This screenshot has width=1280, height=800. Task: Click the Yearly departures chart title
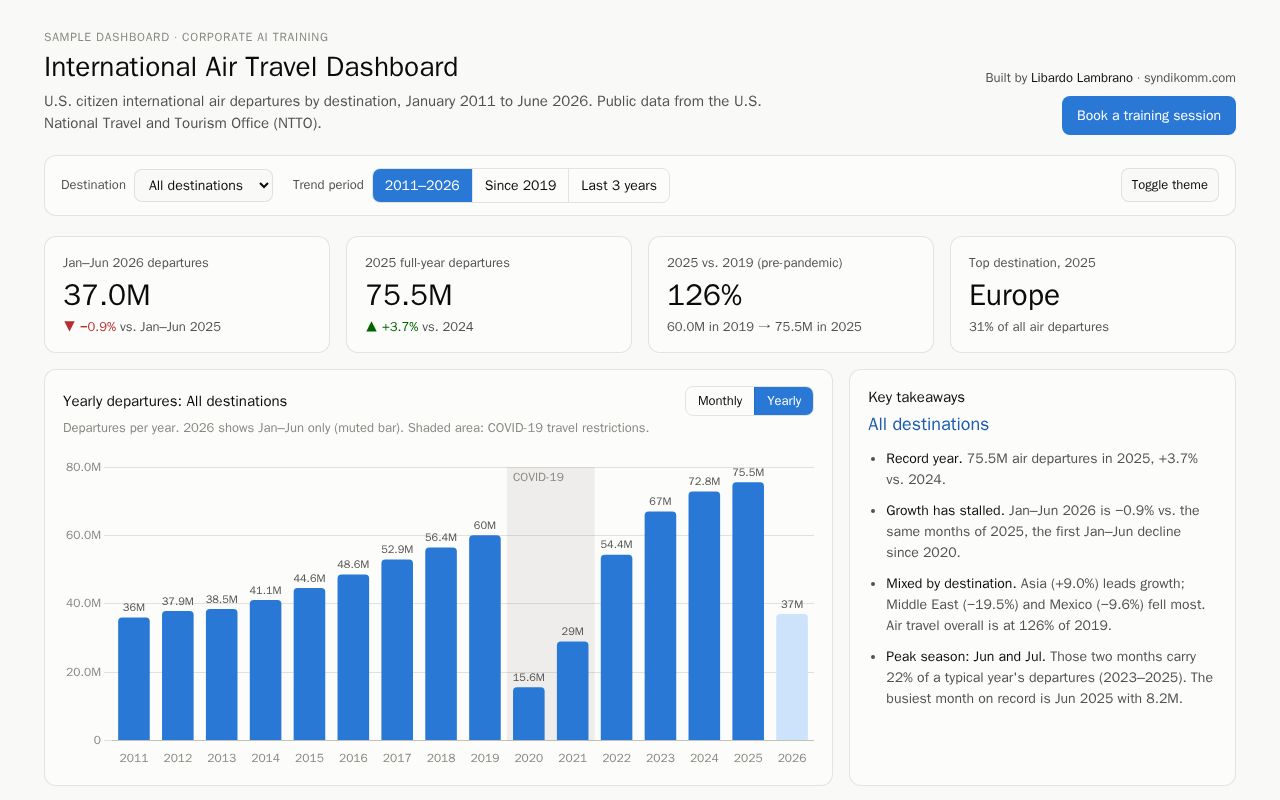175,401
